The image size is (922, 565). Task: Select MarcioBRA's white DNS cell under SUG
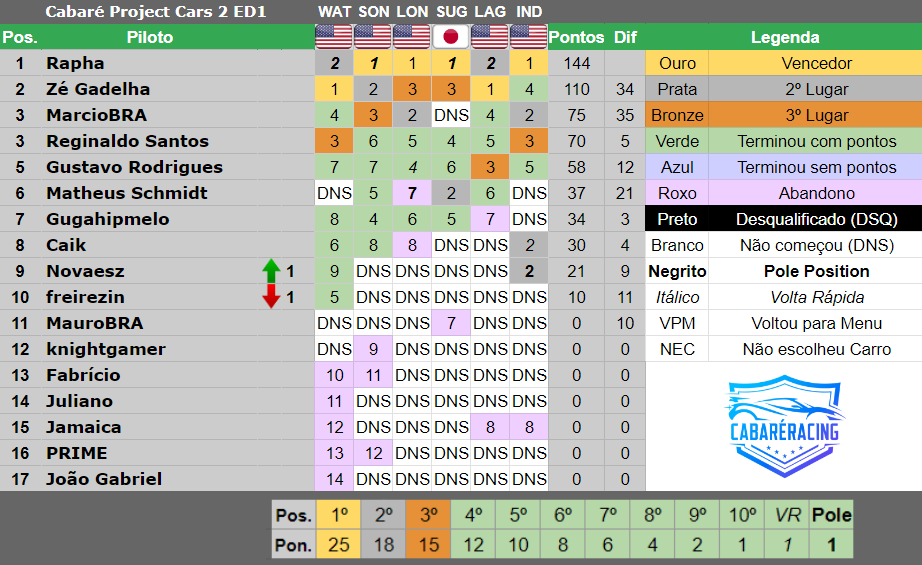[451, 115]
